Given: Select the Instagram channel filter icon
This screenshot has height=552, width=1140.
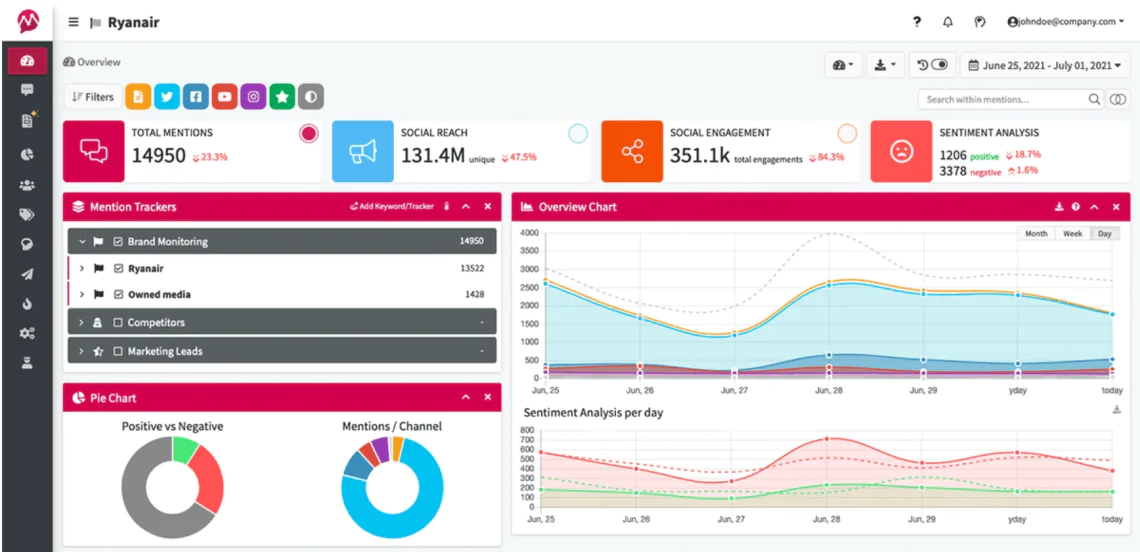Looking at the screenshot, I should (x=253, y=97).
